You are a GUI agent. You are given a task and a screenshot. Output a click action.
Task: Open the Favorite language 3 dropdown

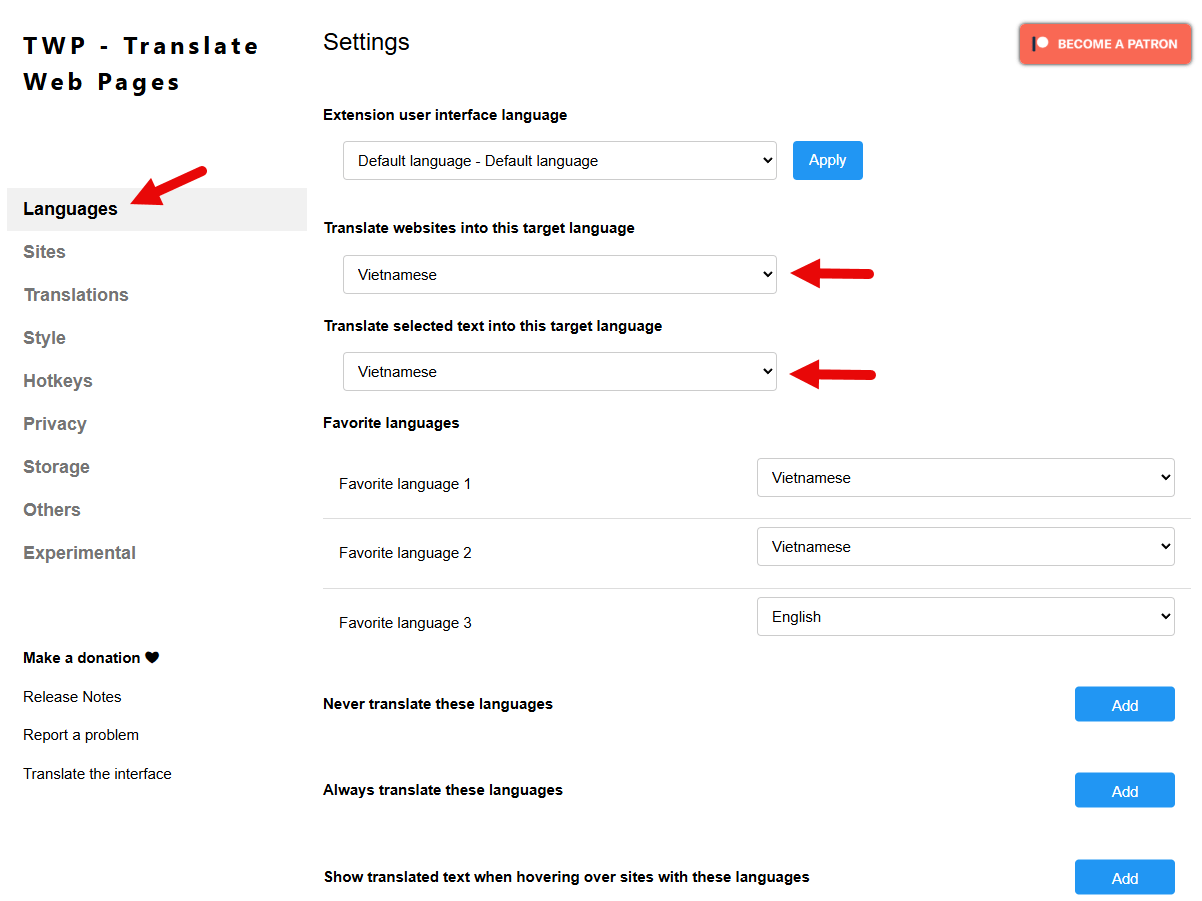pyautogui.click(x=966, y=617)
